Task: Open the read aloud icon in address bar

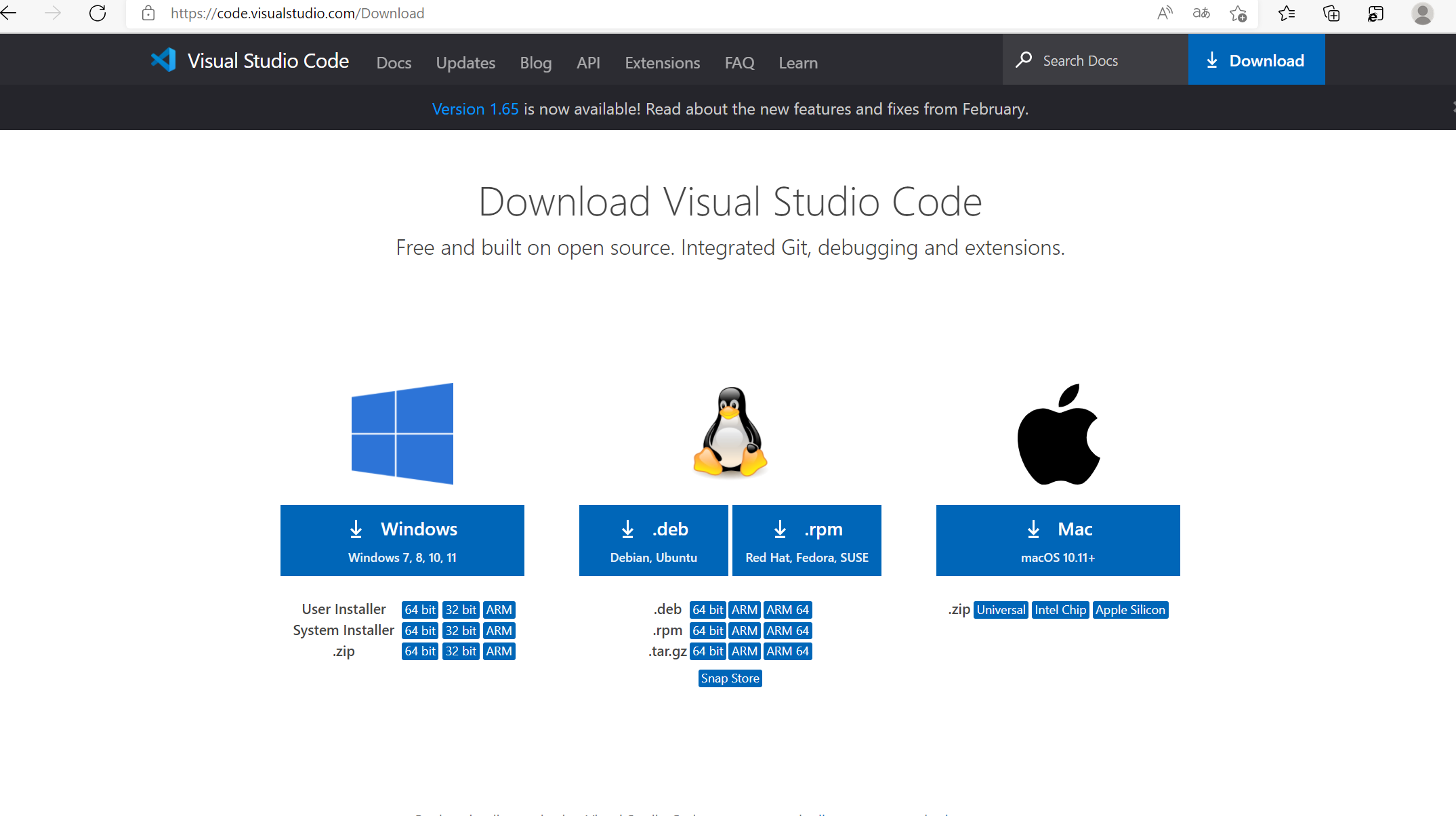Action: 1165,13
